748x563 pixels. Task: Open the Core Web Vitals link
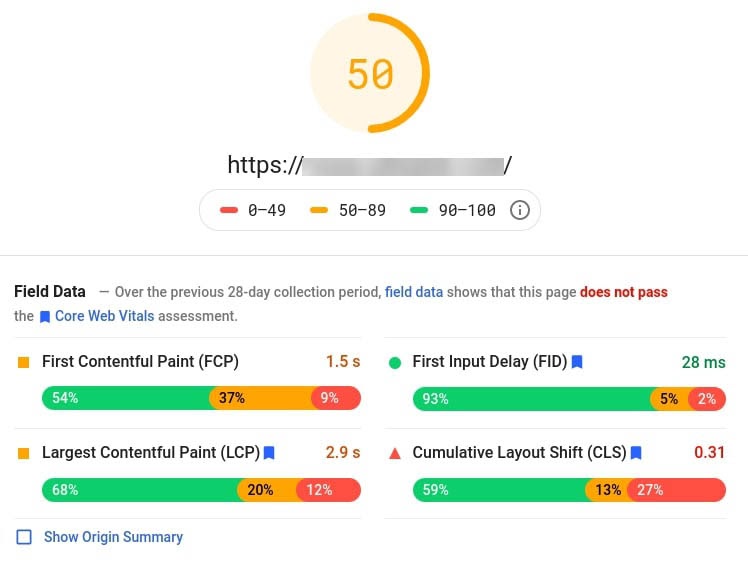coord(104,316)
